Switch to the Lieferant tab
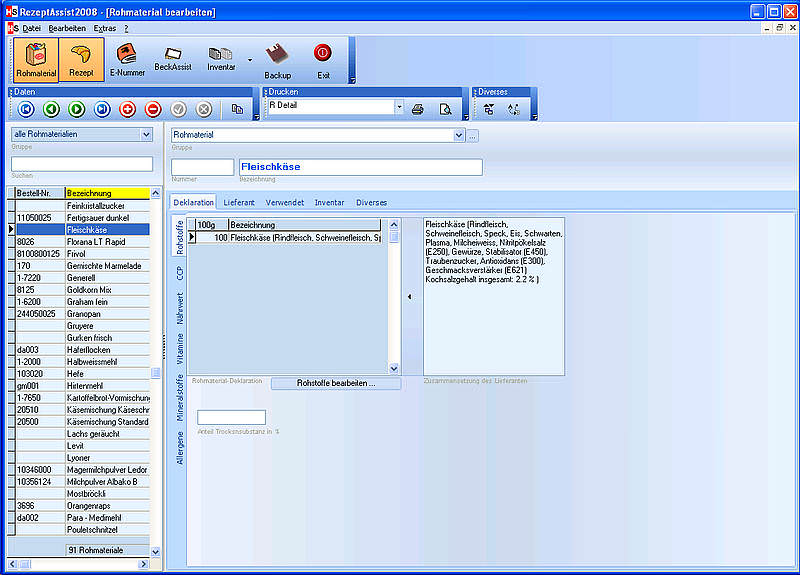Screen dimensions: 800x575 239,203
